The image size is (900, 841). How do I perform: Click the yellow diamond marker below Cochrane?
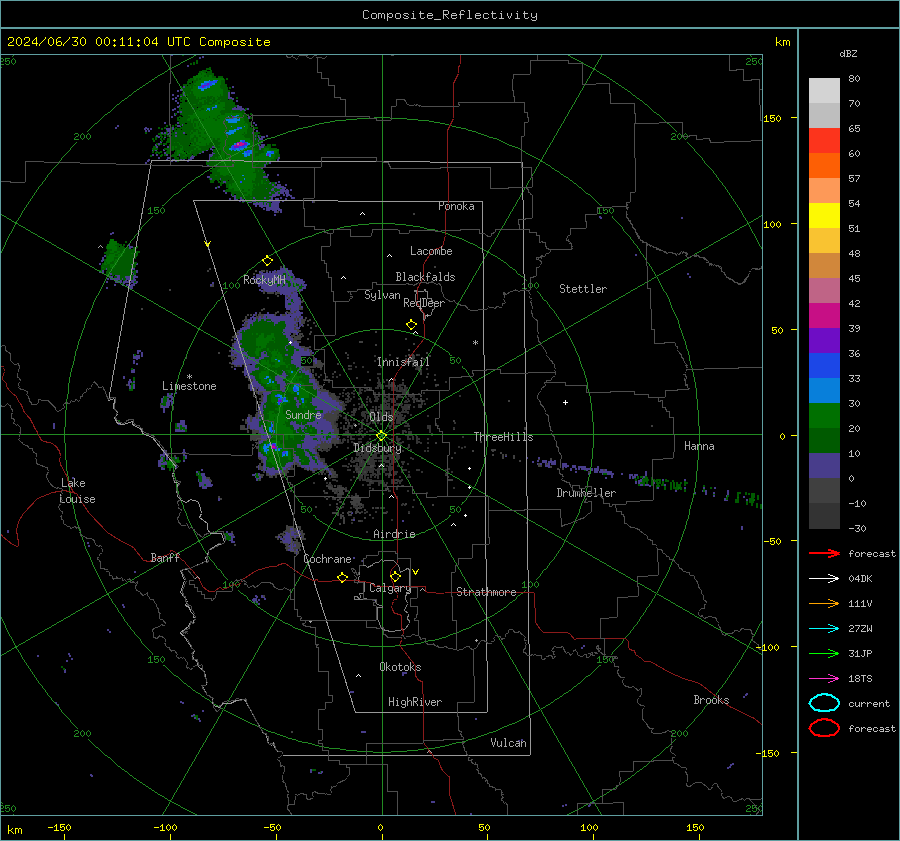343,578
